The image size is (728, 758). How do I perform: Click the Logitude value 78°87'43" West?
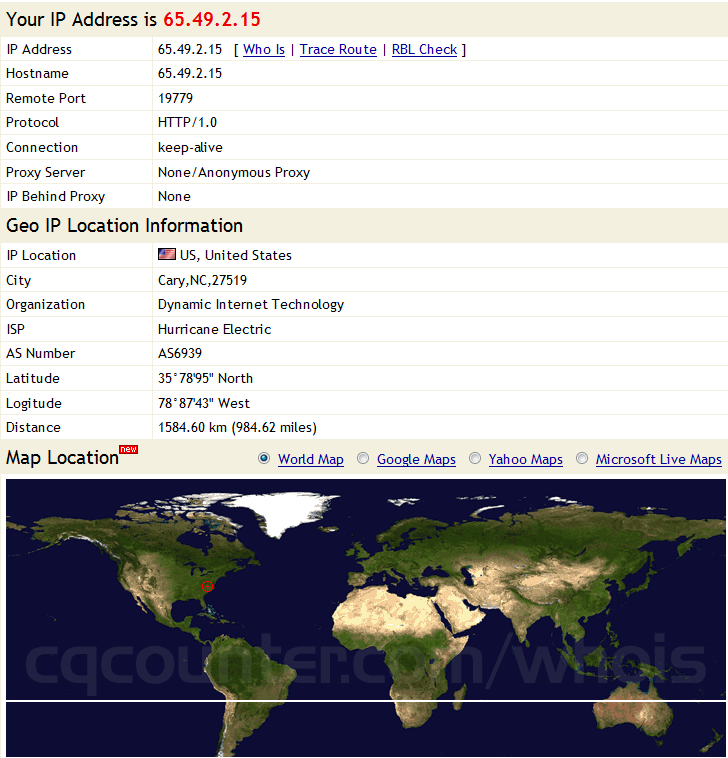tap(204, 403)
